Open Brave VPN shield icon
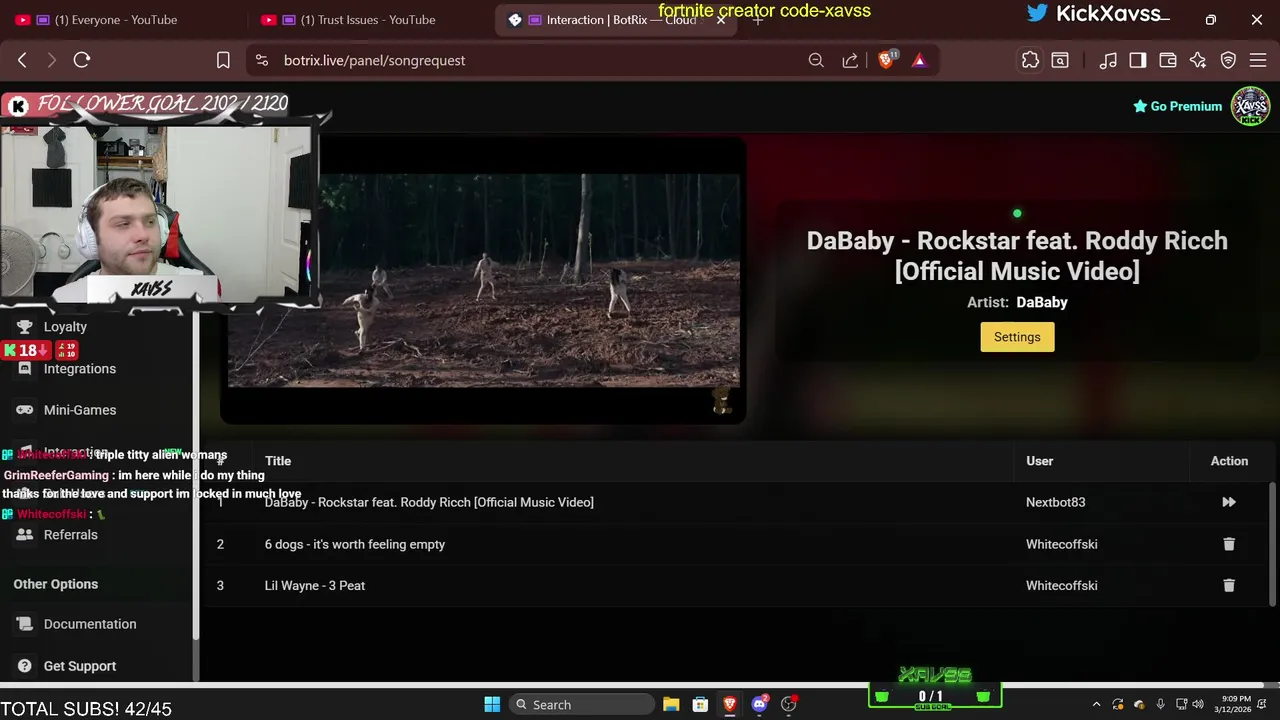This screenshot has width=1280, height=720. 1228,60
